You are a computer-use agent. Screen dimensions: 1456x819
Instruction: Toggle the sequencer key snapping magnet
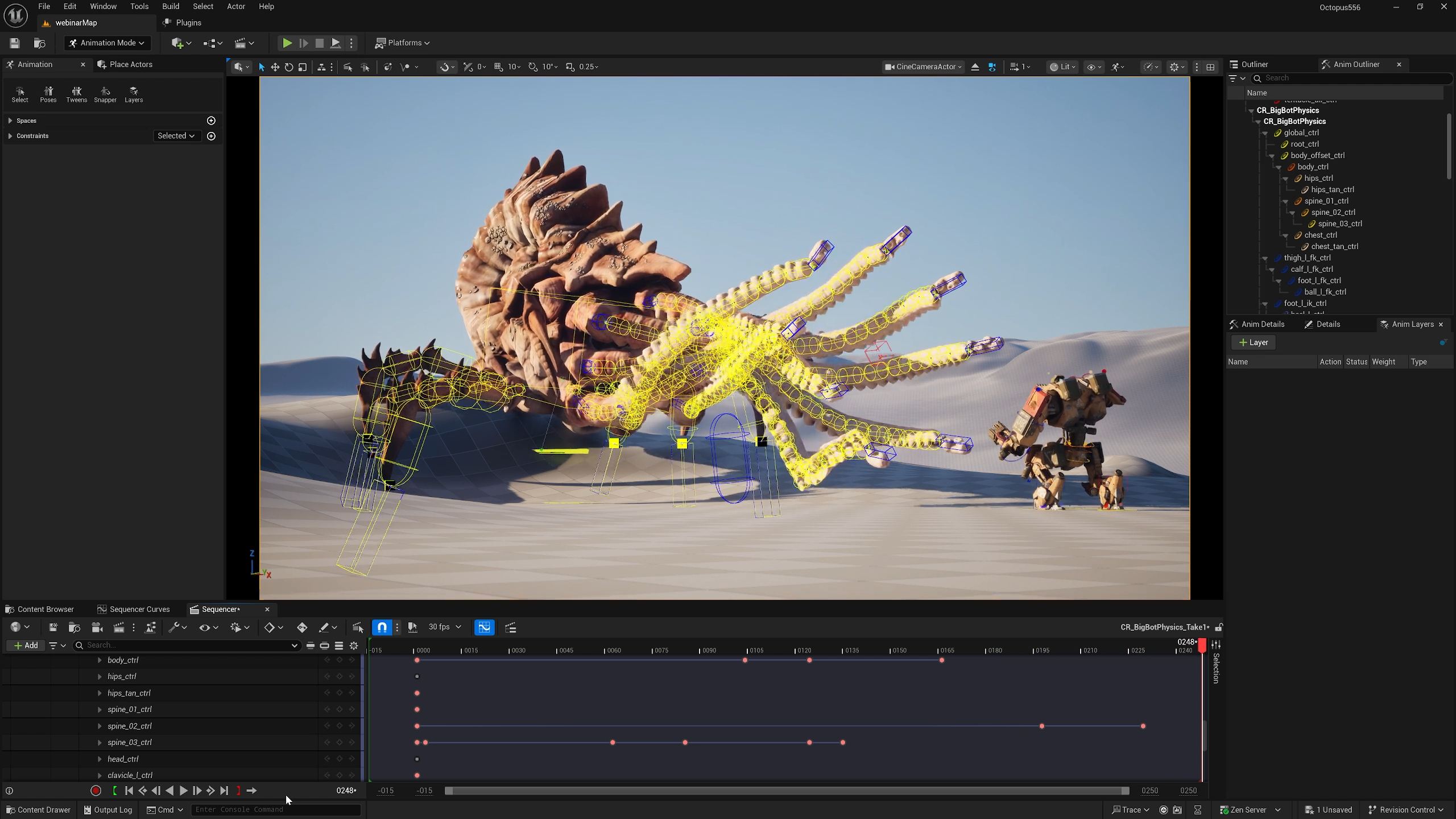382,627
